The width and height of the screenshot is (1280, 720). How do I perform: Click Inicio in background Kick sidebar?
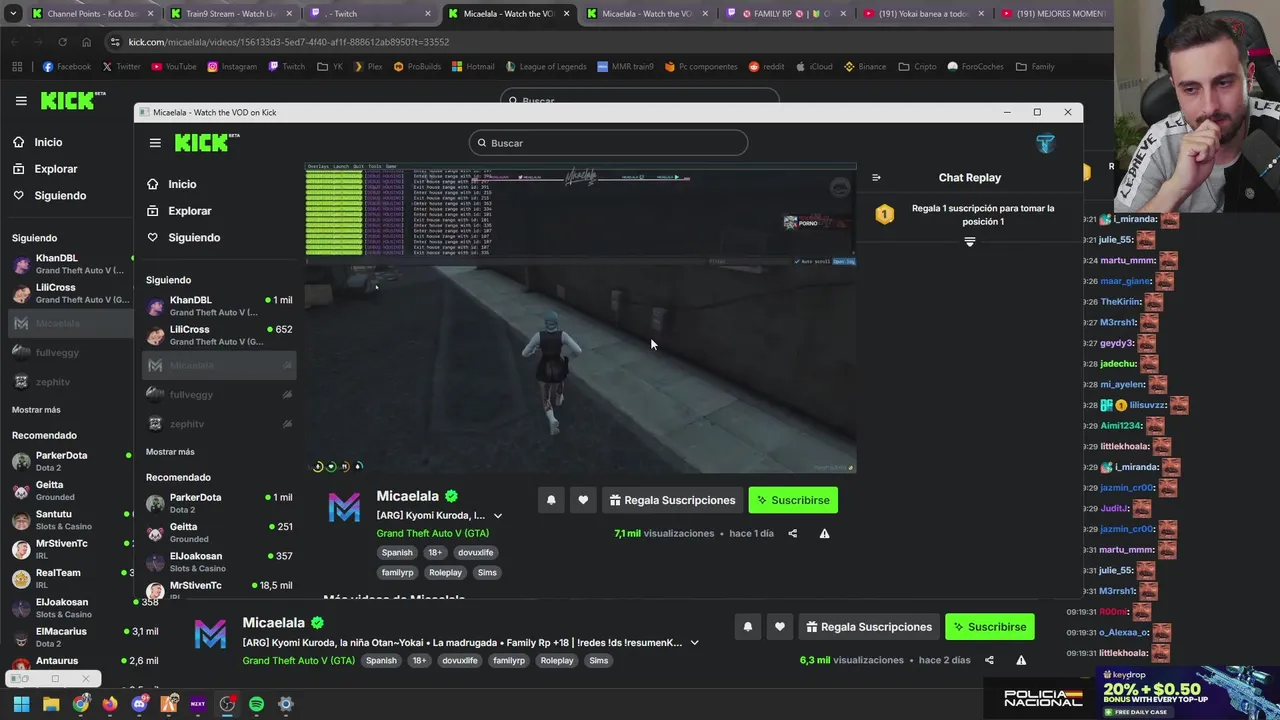pos(38,142)
